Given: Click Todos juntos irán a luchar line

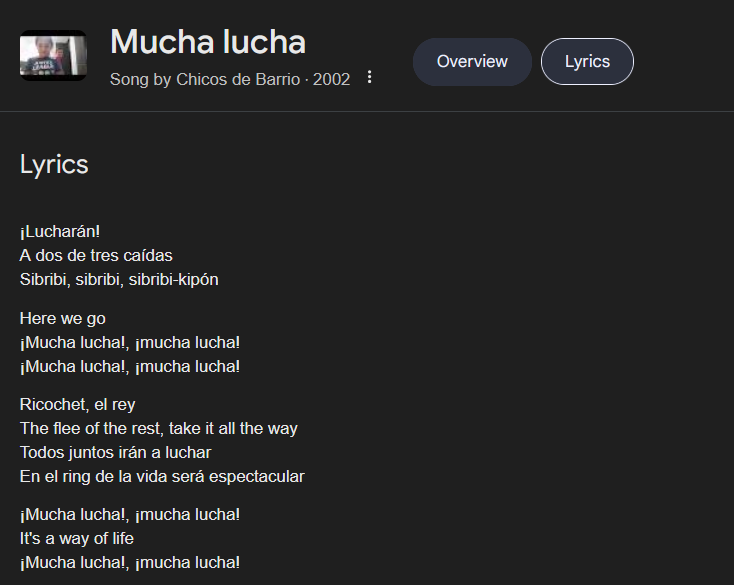Looking at the screenshot, I should 115,453.
